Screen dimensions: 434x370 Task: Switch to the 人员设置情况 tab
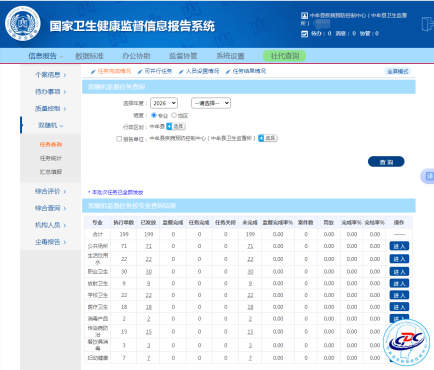click(x=202, y=71)
